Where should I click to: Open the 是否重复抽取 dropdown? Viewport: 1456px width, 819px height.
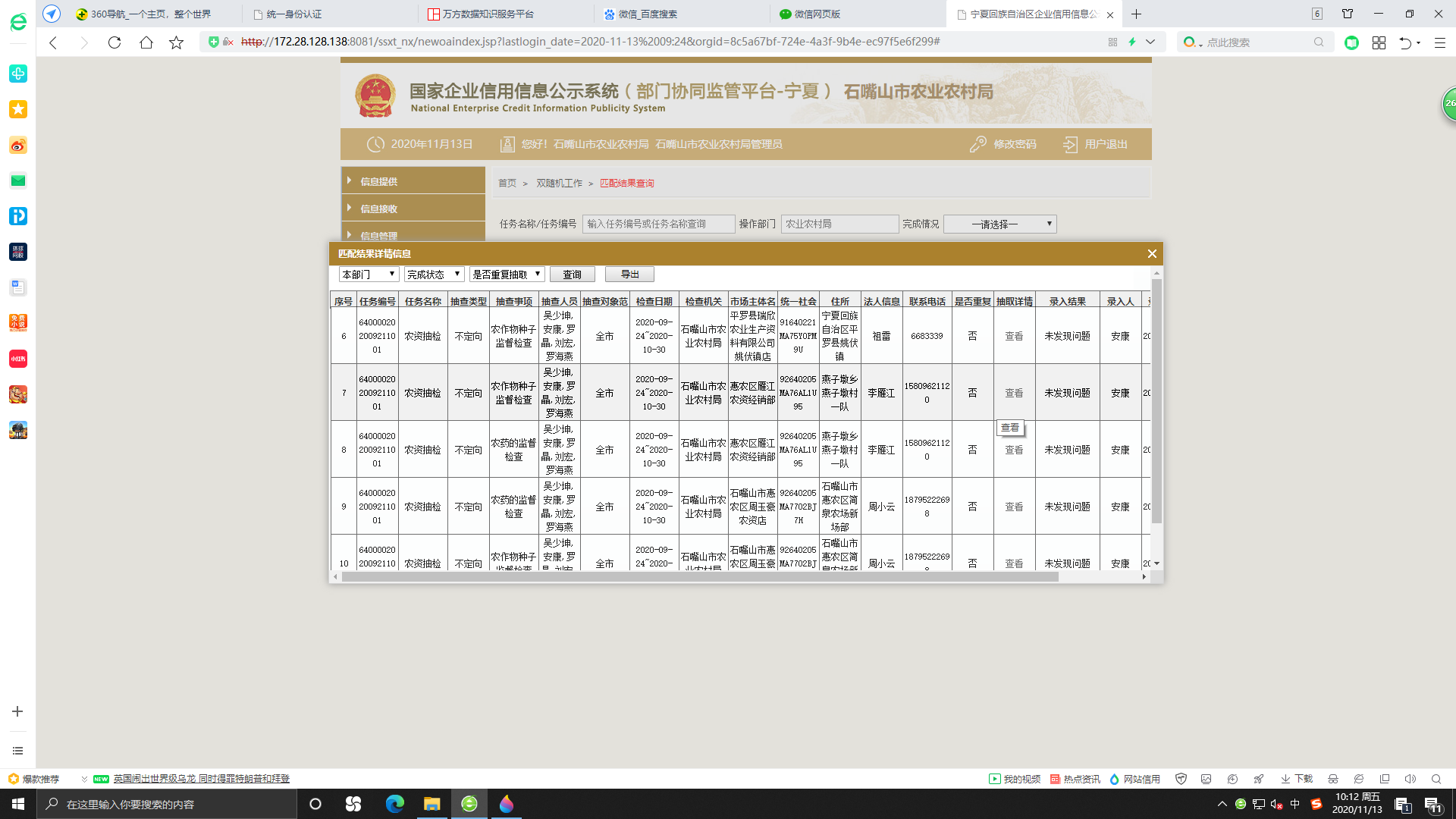tap(507, 275)
